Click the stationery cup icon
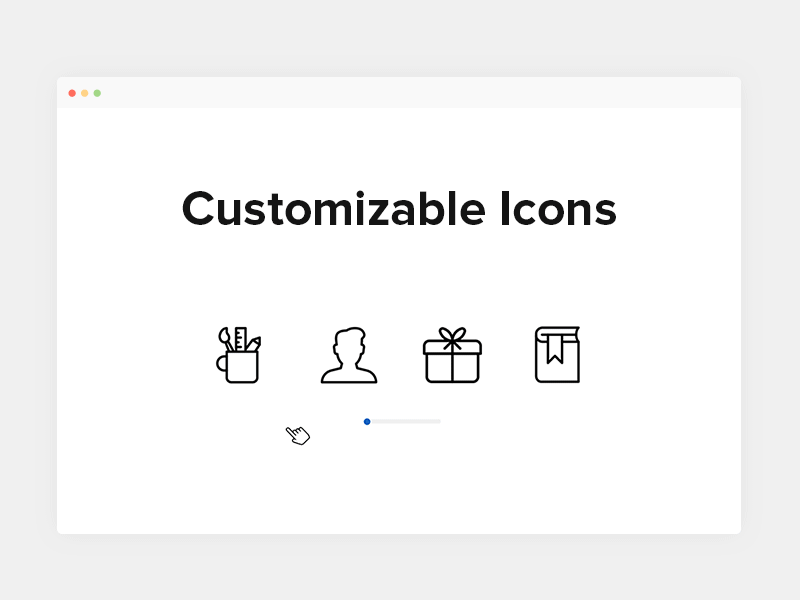The image size is (800, 600). click(238, 355)
